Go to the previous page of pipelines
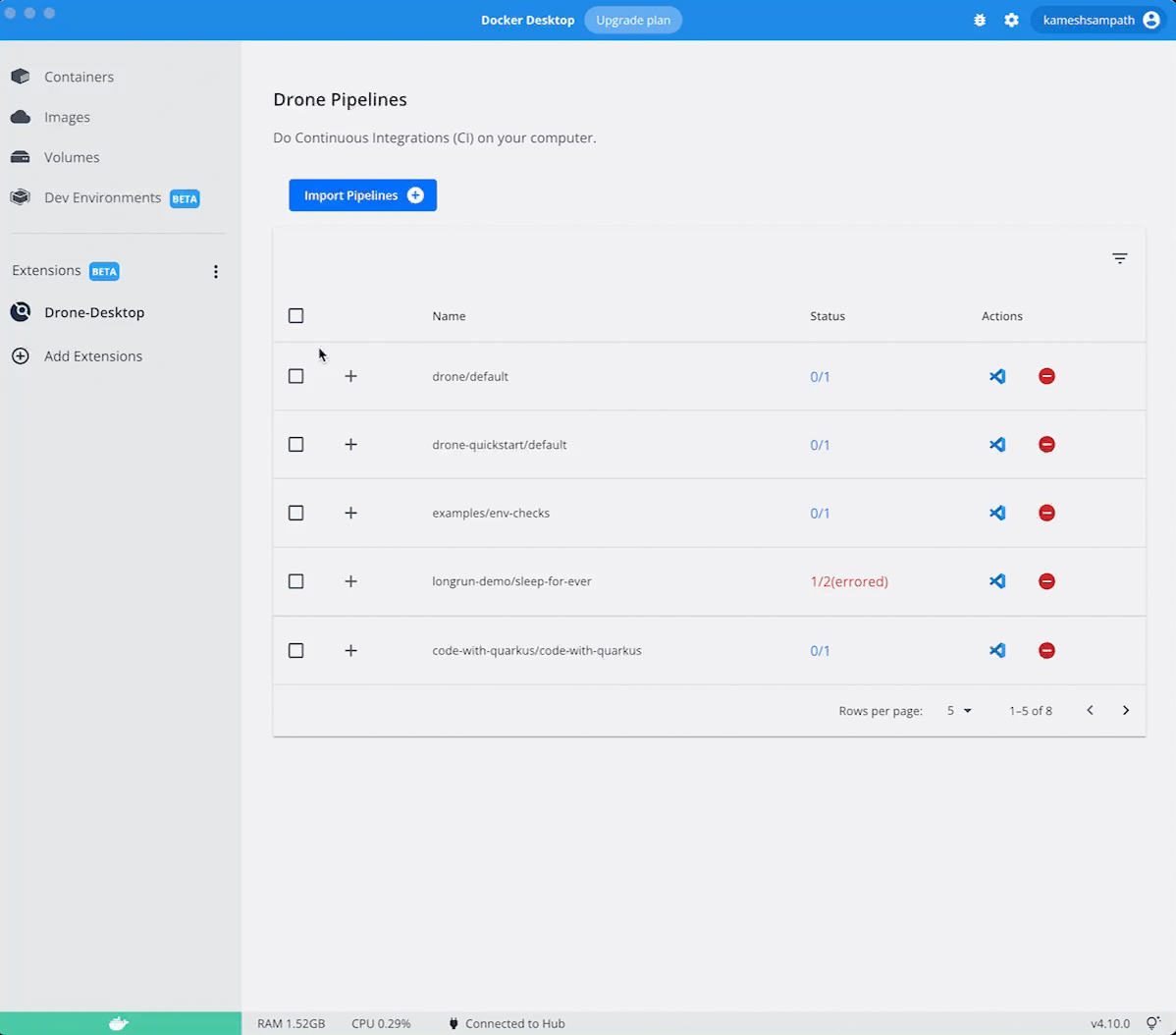Screen dimensions: 1176x1035 click(x=1091, y=710)
